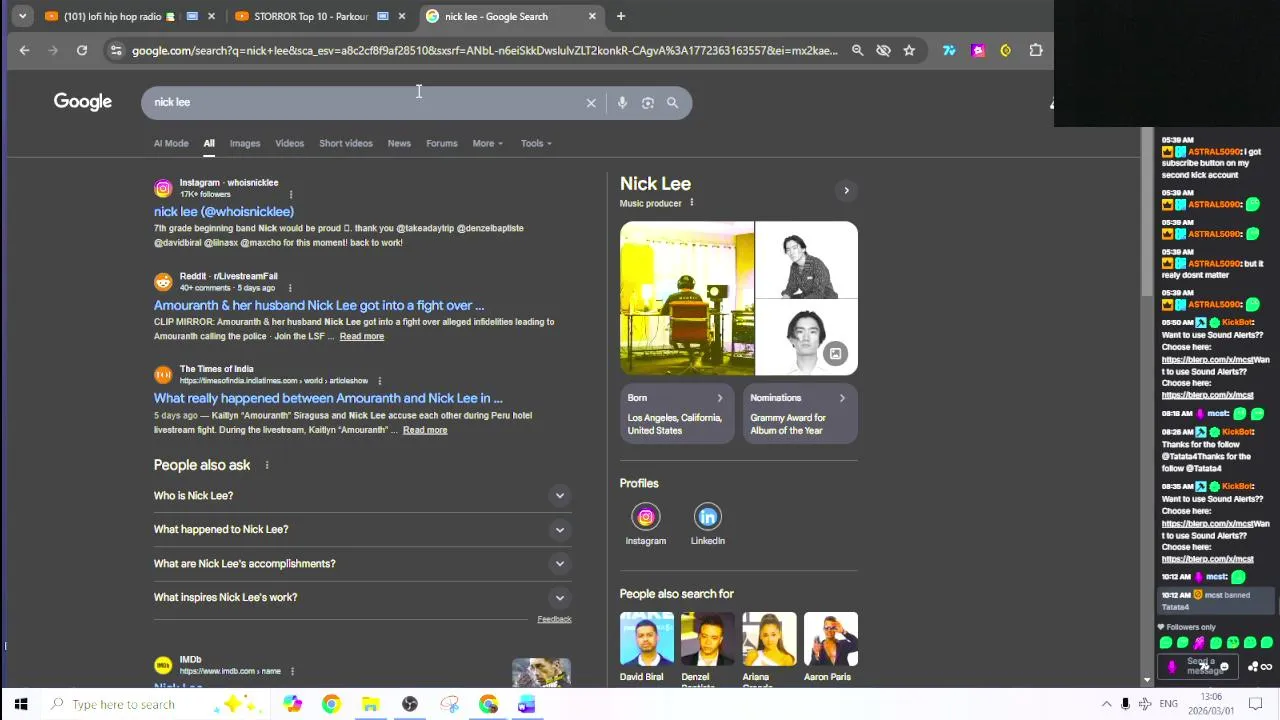The image size is (1280, 720).
Task: Switch to Images results tab
Action: (x=245, y=143)
